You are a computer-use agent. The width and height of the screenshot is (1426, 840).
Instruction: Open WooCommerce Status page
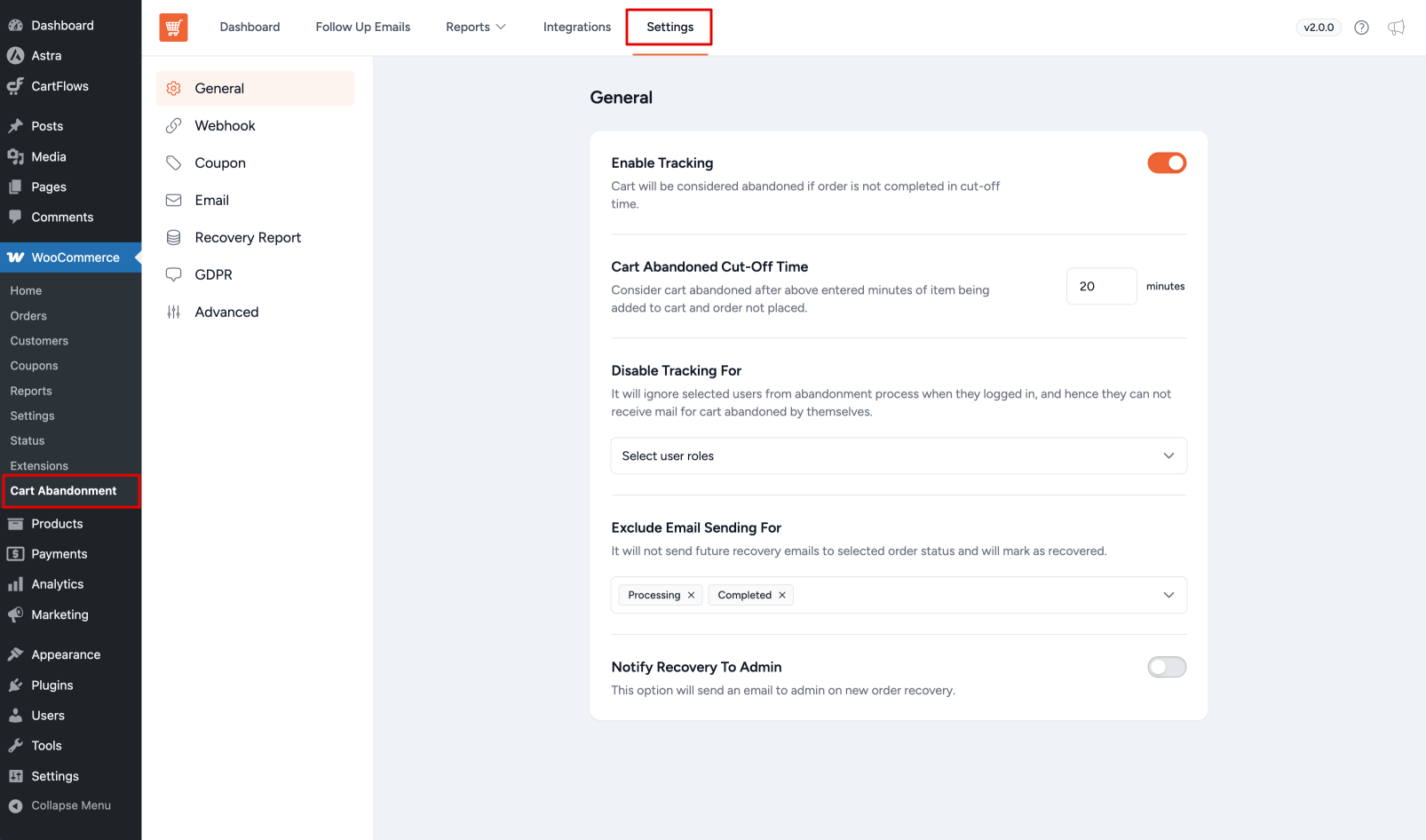pos(28,441)
